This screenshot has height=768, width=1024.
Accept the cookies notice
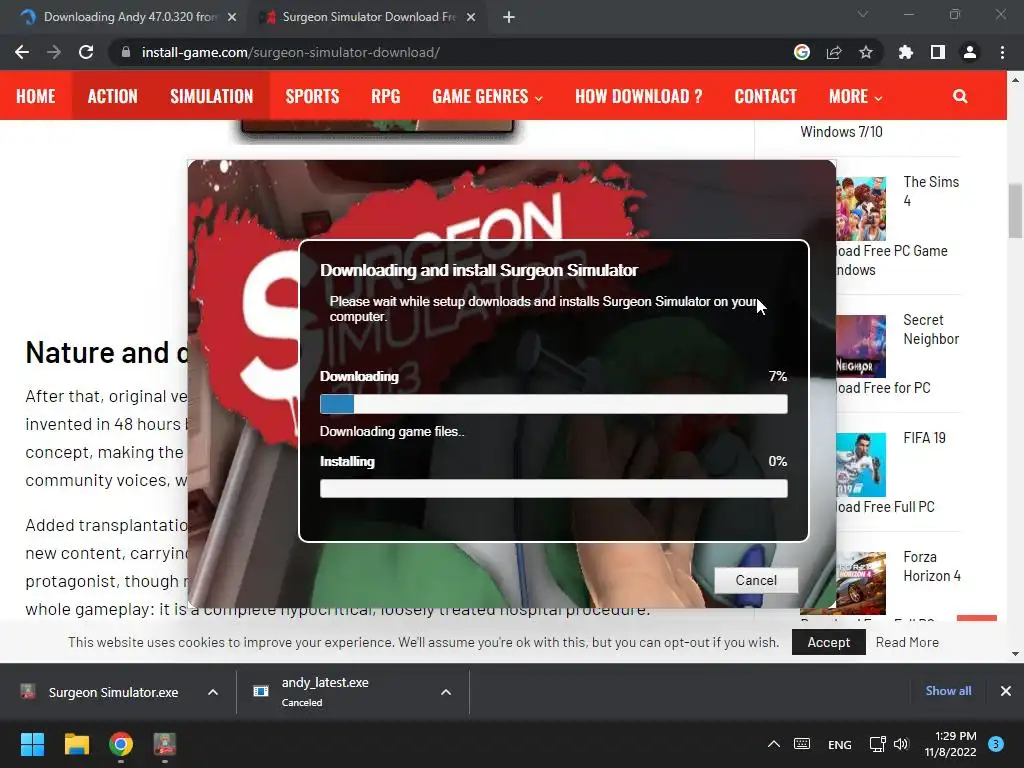[829, 642]
